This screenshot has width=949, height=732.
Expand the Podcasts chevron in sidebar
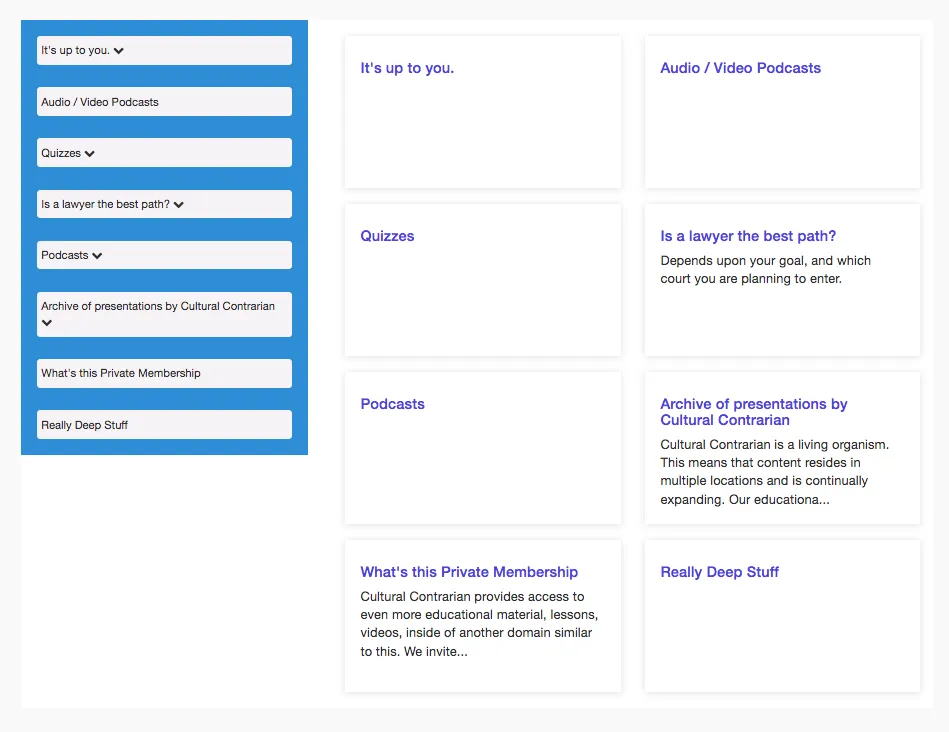coord(97,256)
